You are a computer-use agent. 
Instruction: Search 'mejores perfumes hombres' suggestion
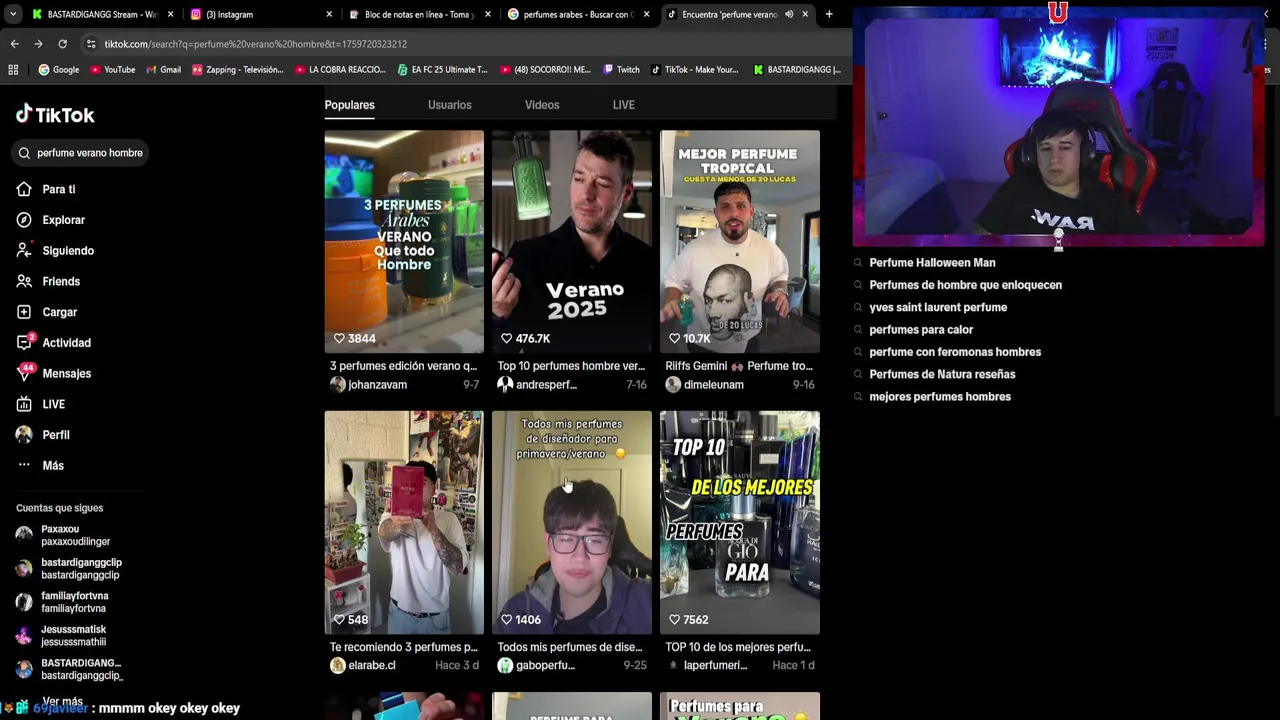coord(940,397)
